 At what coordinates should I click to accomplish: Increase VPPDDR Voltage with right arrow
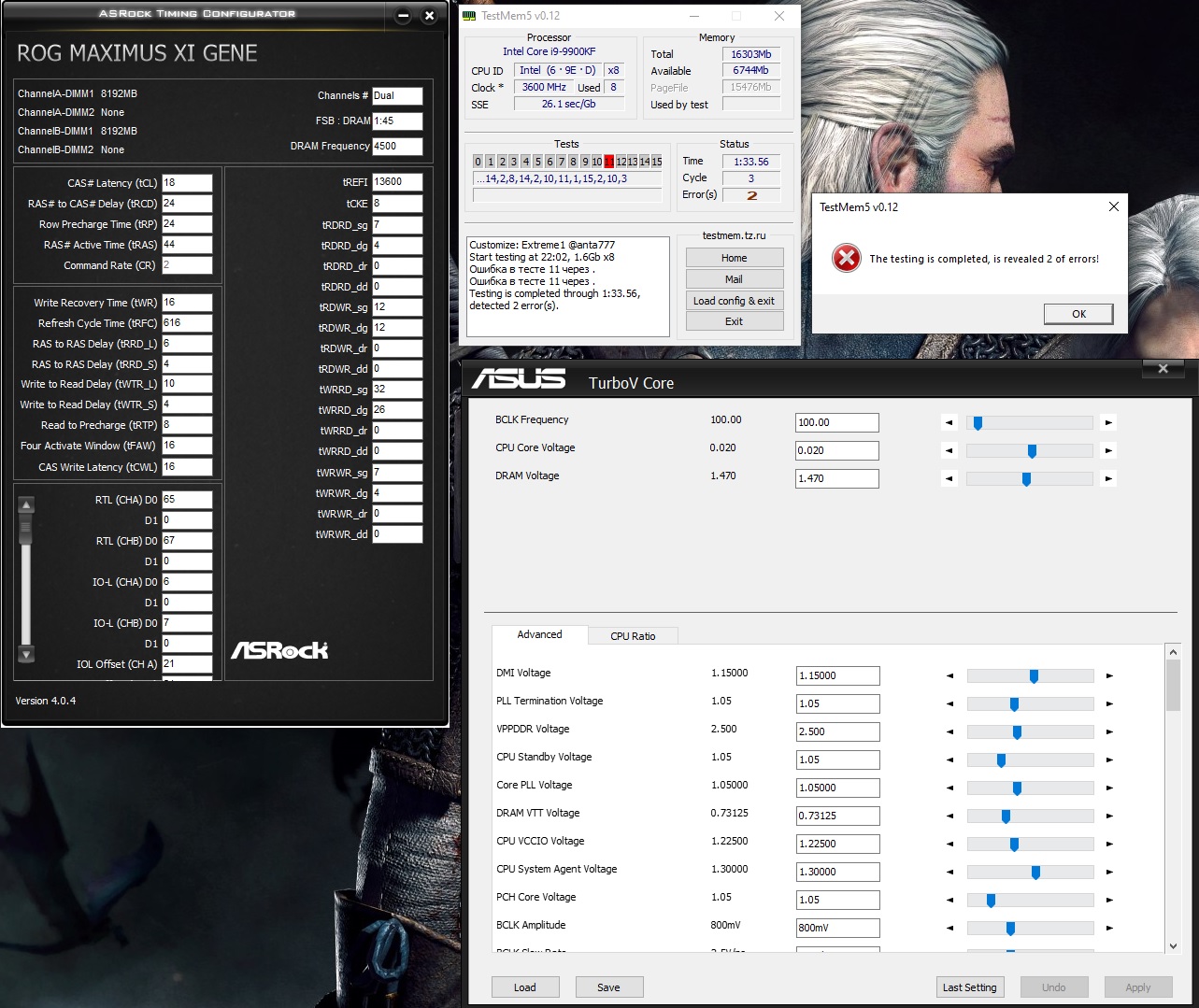(x=1109, y=731)
